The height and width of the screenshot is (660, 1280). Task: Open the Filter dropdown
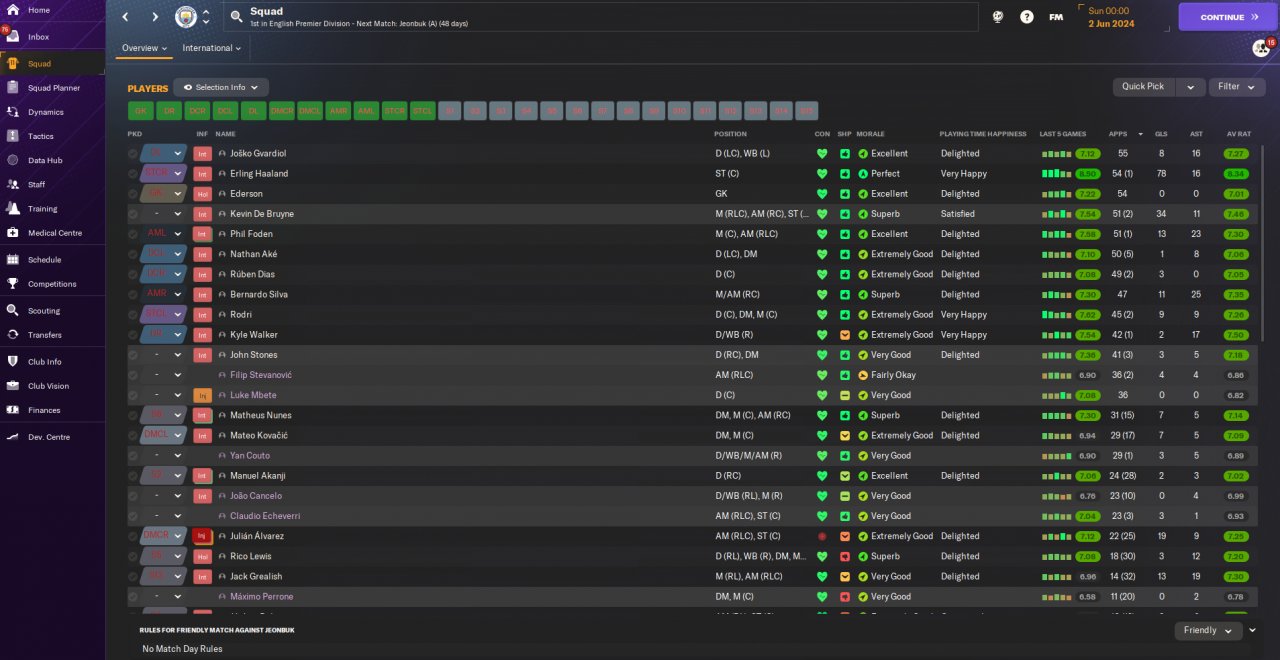pos(1236,87)
